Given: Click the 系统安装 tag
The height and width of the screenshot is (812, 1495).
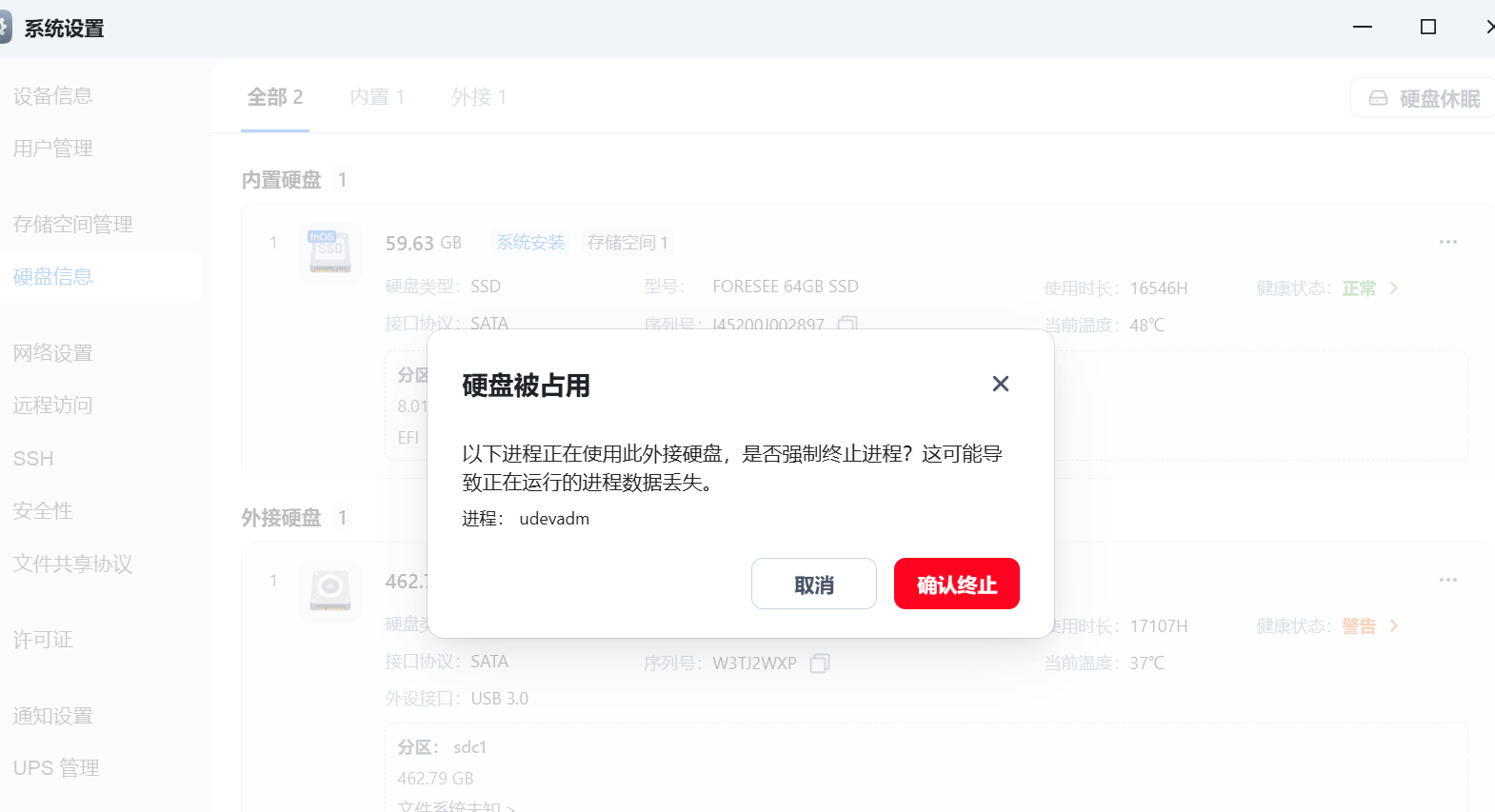Looking at the screenshot, I should (530, 243).
